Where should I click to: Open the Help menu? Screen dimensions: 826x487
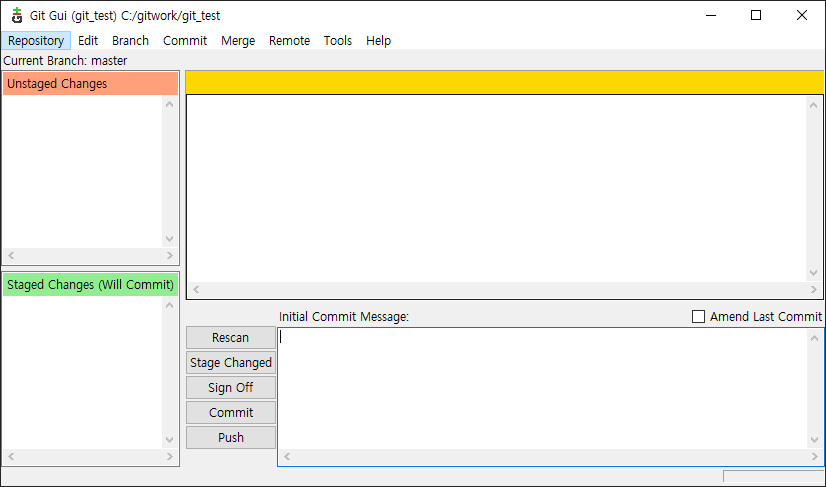[378, 41]
